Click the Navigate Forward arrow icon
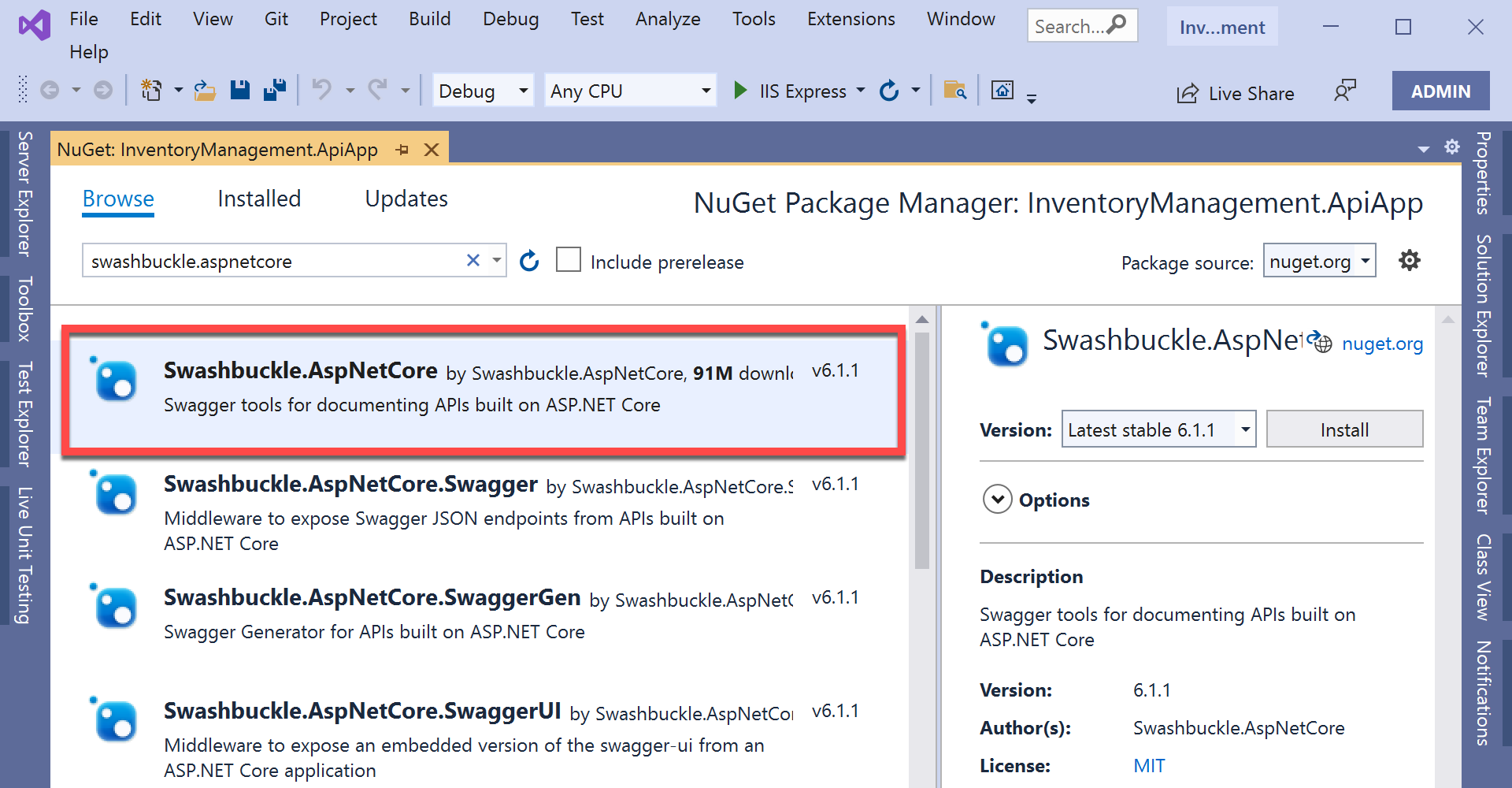The height and width of the screenshot is (788, 1512). 103,91
